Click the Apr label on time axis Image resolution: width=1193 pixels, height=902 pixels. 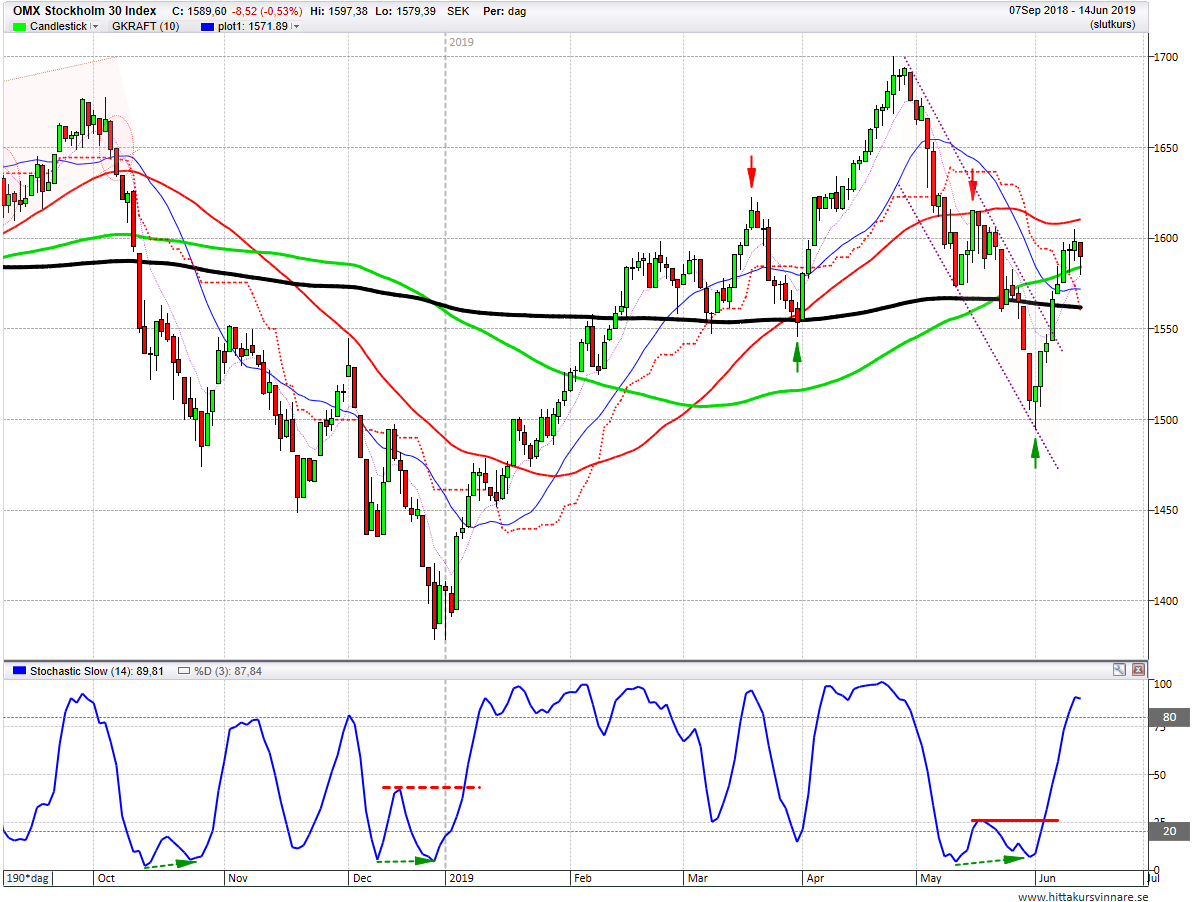click(x=815, y=878)
